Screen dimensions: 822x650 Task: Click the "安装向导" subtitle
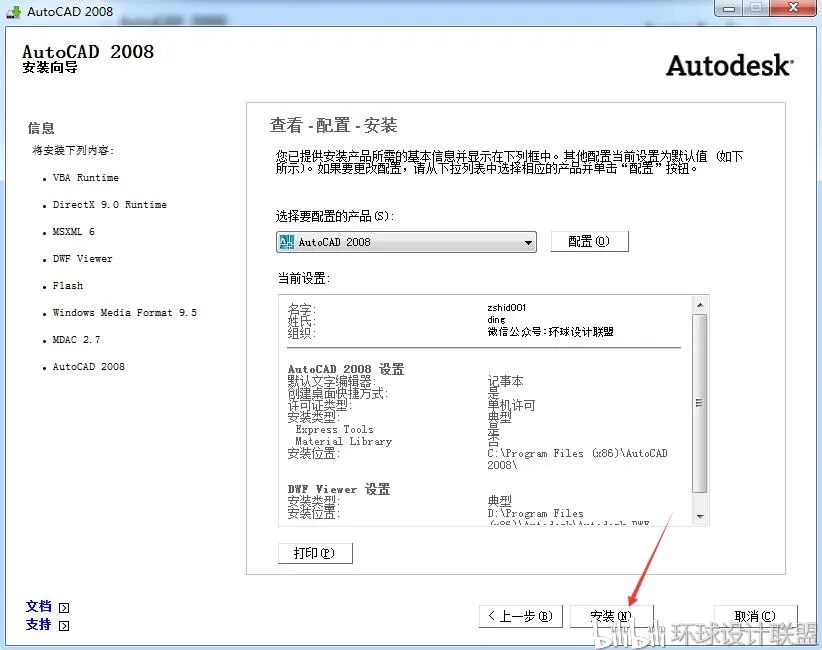(x=50, y=68)
